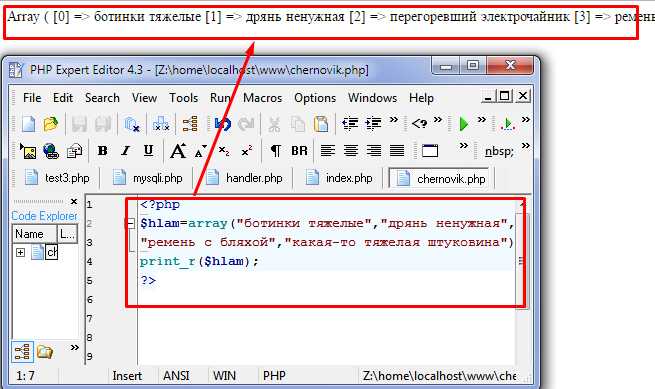Open the Help menu
The width and height of the screenshot is (655, 389).
point(421,98)
